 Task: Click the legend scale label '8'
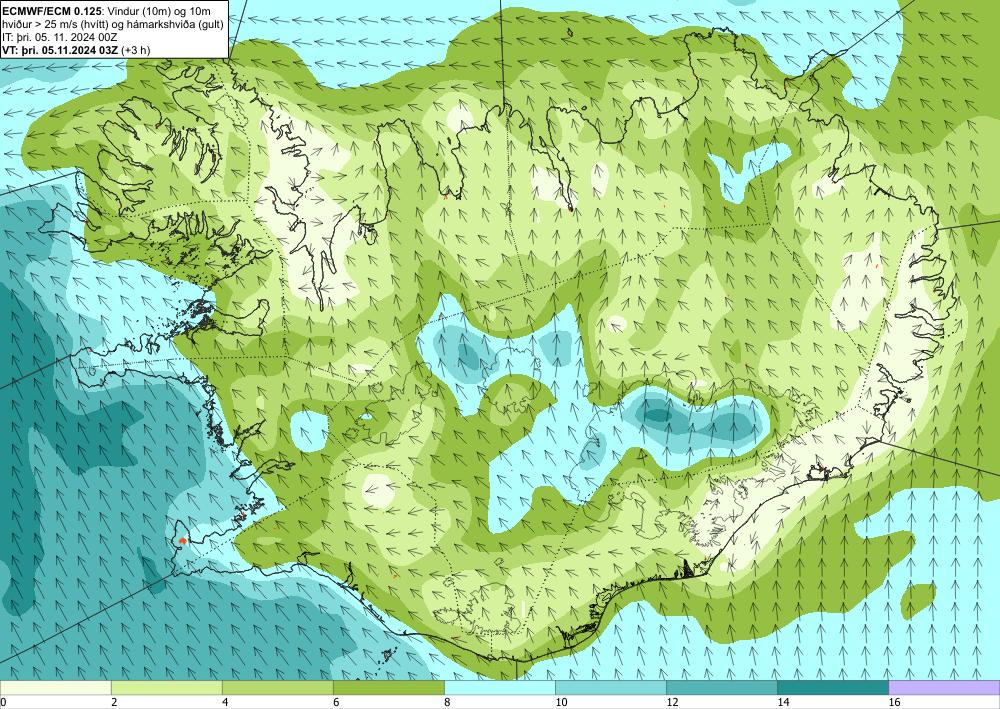(x=448, y=702)
